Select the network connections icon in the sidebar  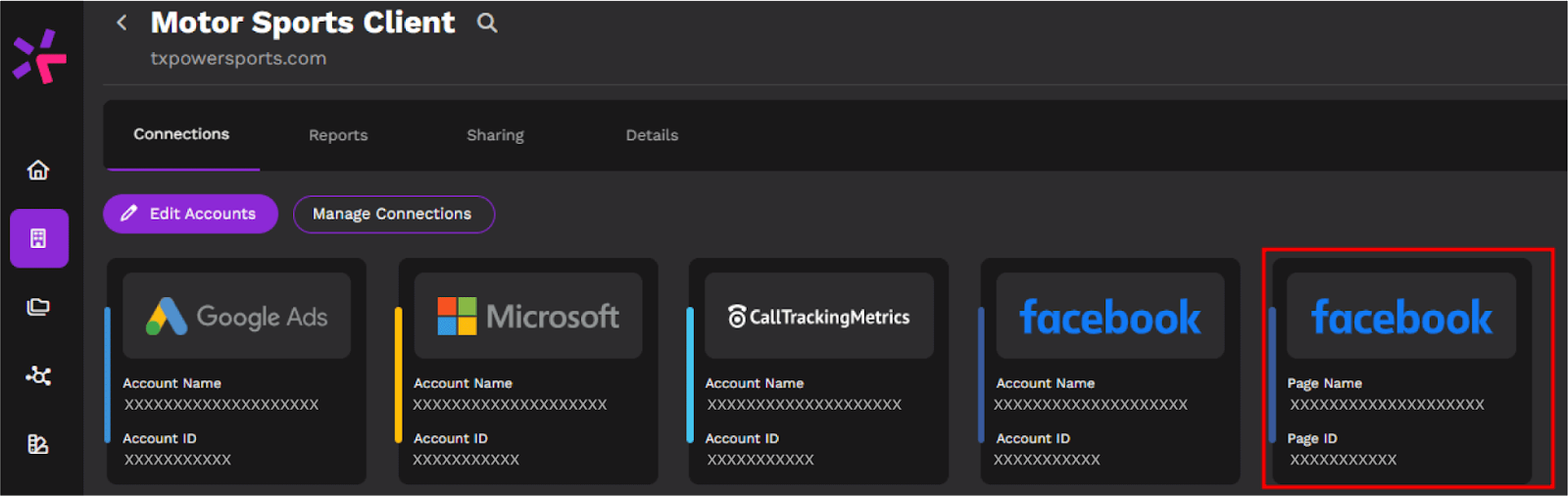pyautogui.click(x=38, y=375)
